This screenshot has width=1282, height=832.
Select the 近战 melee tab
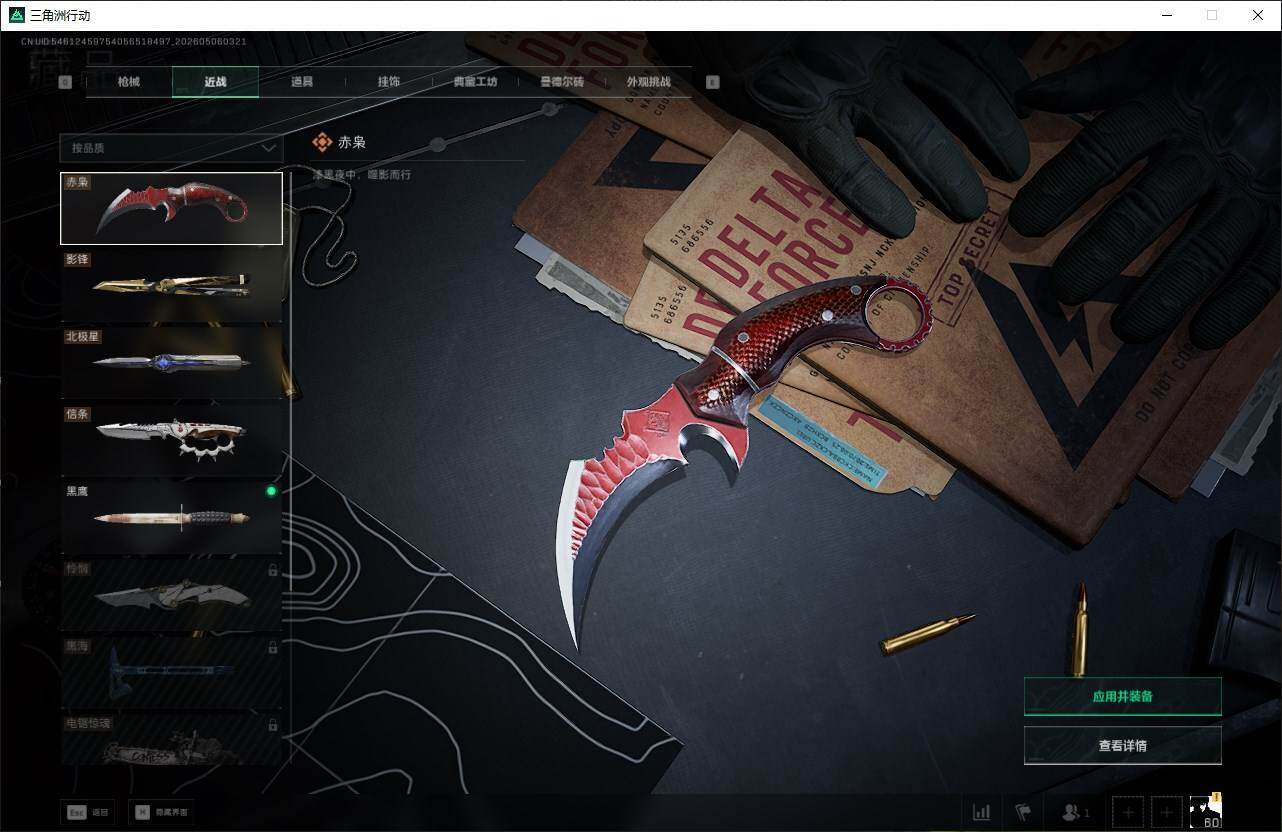[x=215, y=82]
